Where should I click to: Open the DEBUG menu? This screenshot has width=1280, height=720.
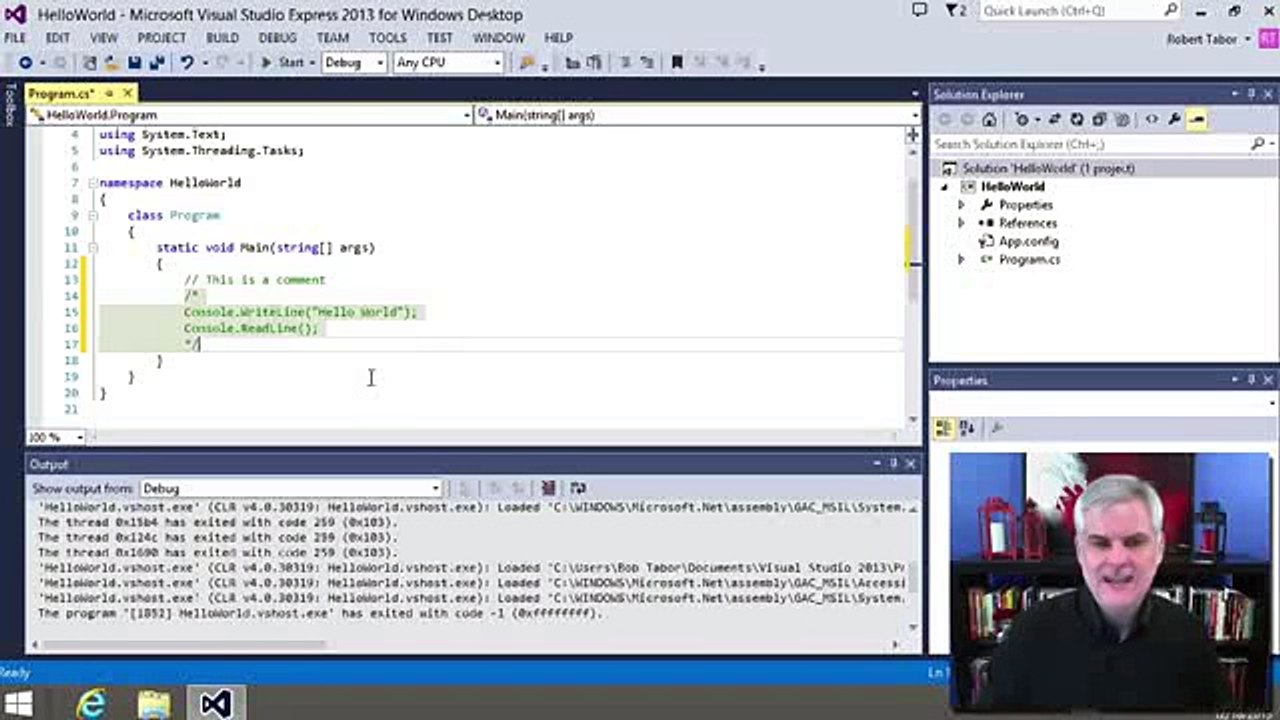(277, 38)
